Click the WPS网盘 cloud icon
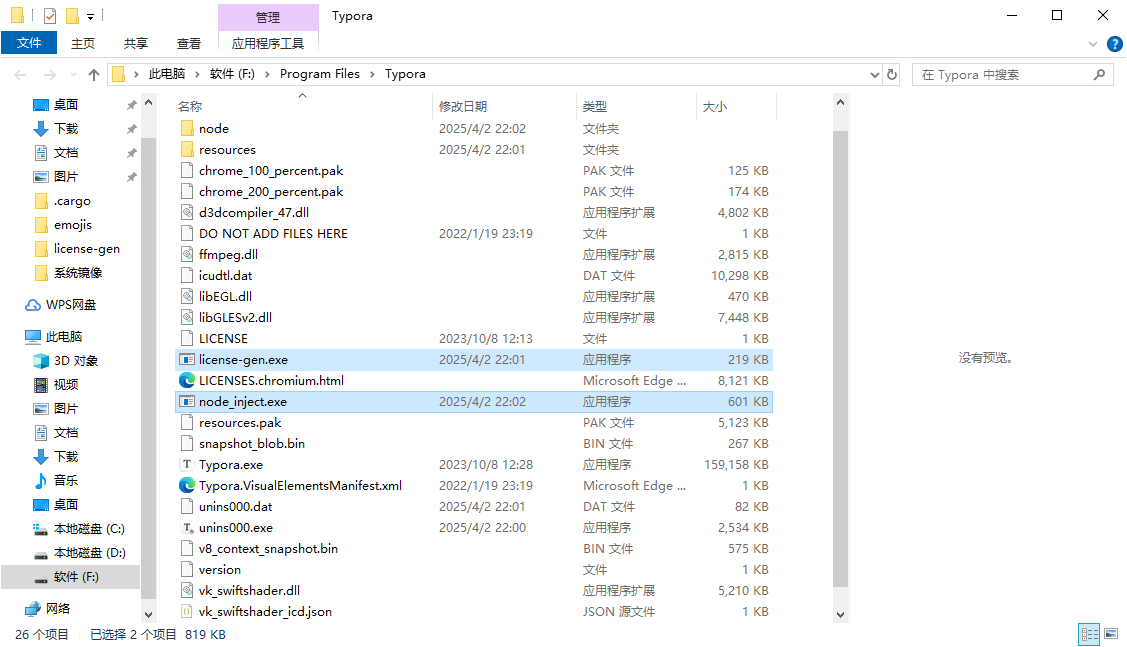The image size is (1127, 647). pyautogui.click(x=33, y=305)
